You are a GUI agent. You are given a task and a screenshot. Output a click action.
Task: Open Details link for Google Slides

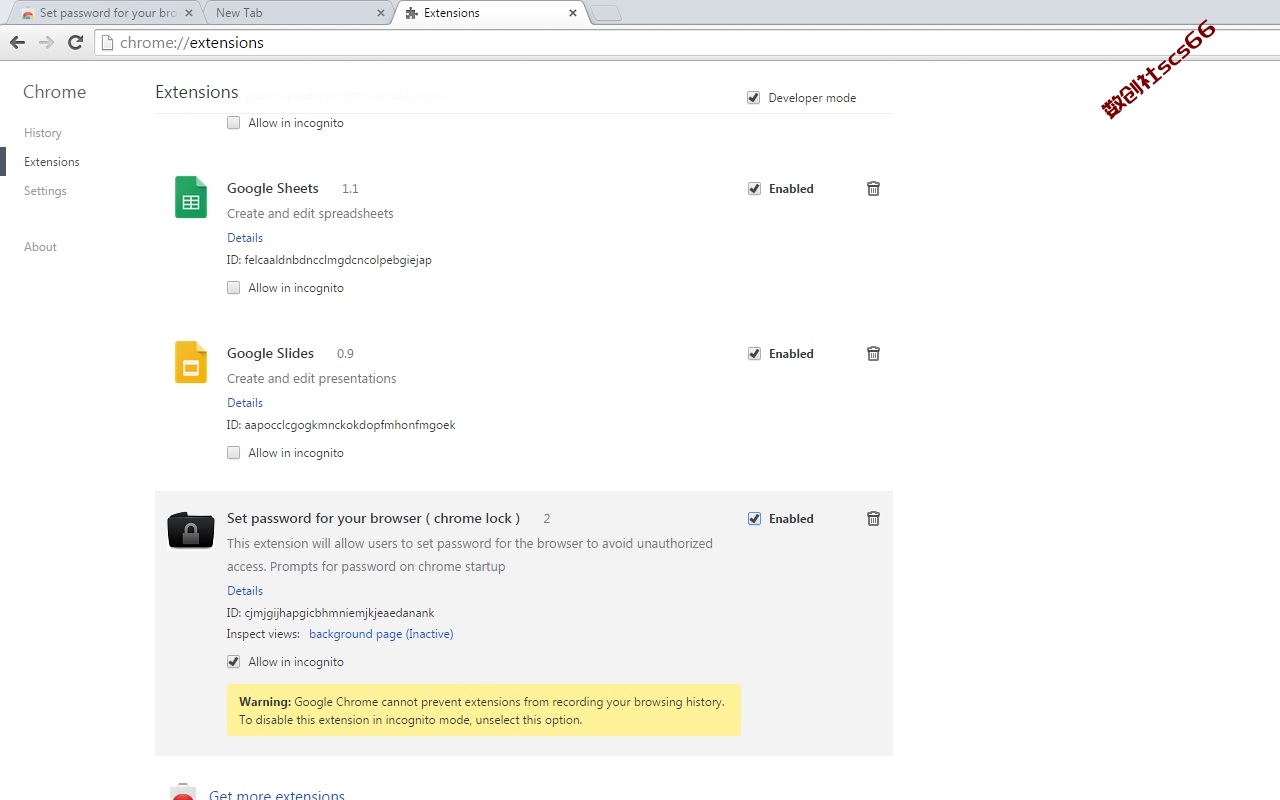click(x=245, y=402)
